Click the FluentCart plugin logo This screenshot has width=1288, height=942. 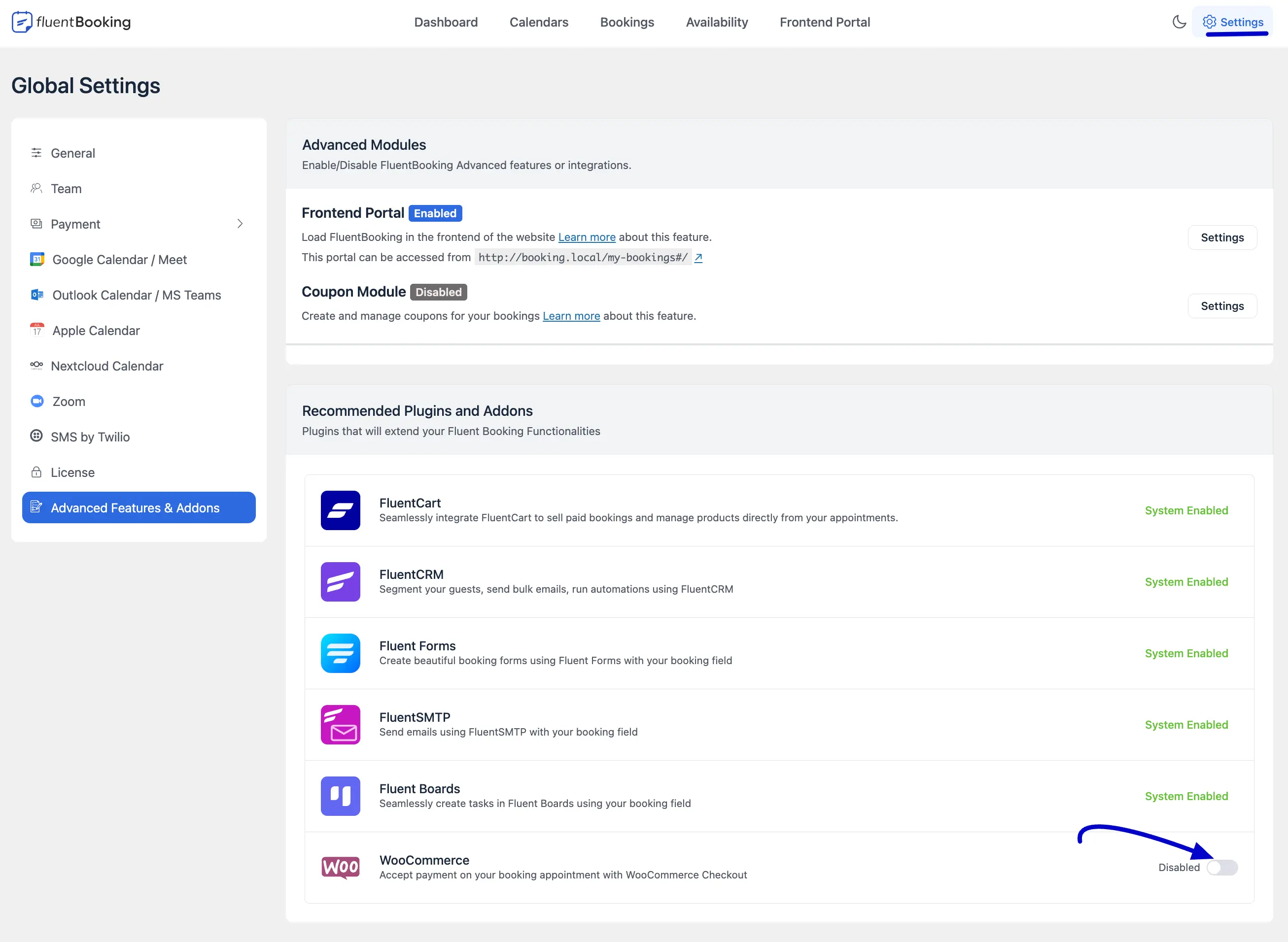tap(340, 510)
